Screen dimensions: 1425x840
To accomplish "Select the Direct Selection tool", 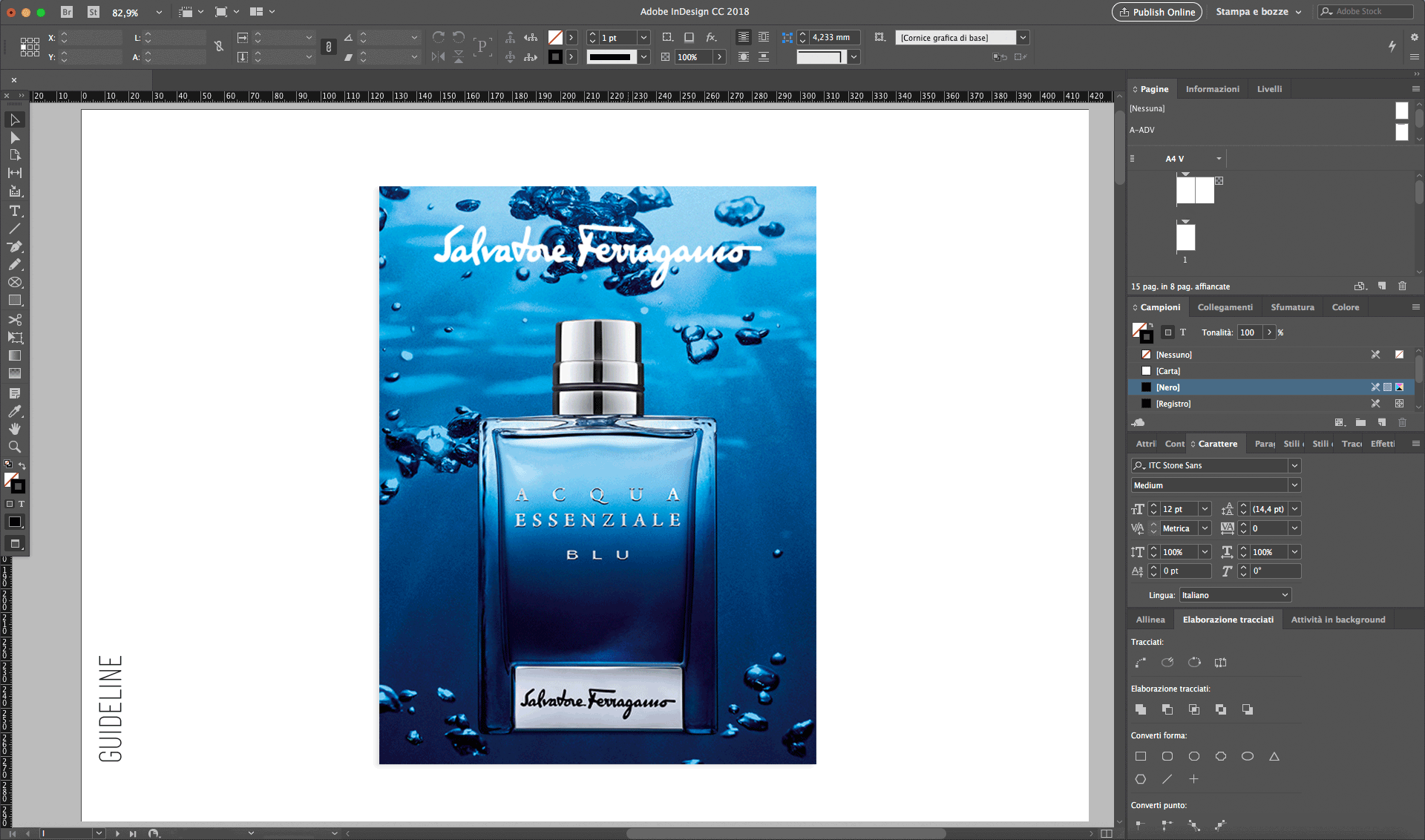I will [x=15, y=138].
